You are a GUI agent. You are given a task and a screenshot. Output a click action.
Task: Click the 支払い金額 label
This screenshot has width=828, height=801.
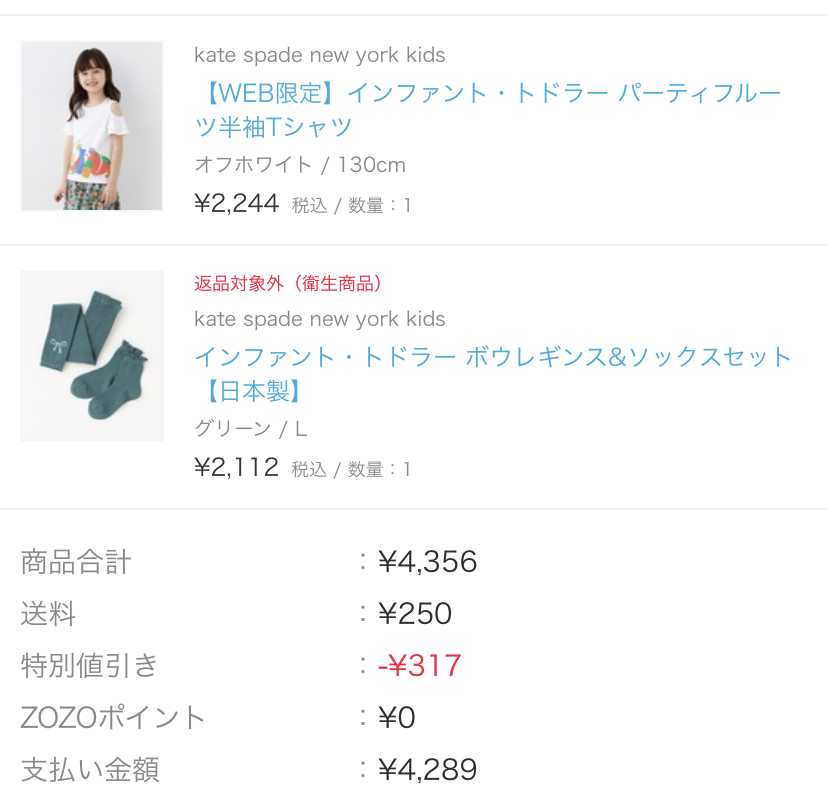[x=90, y=770]
